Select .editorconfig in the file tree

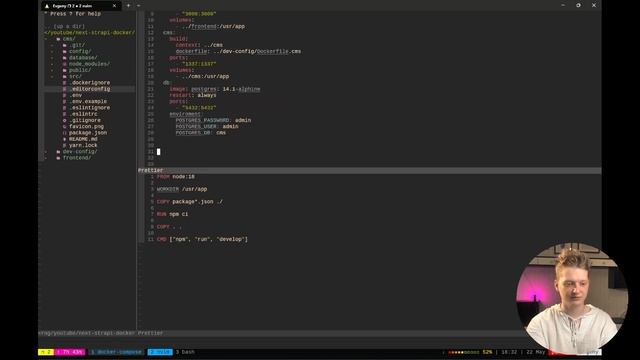click(89, 89)
